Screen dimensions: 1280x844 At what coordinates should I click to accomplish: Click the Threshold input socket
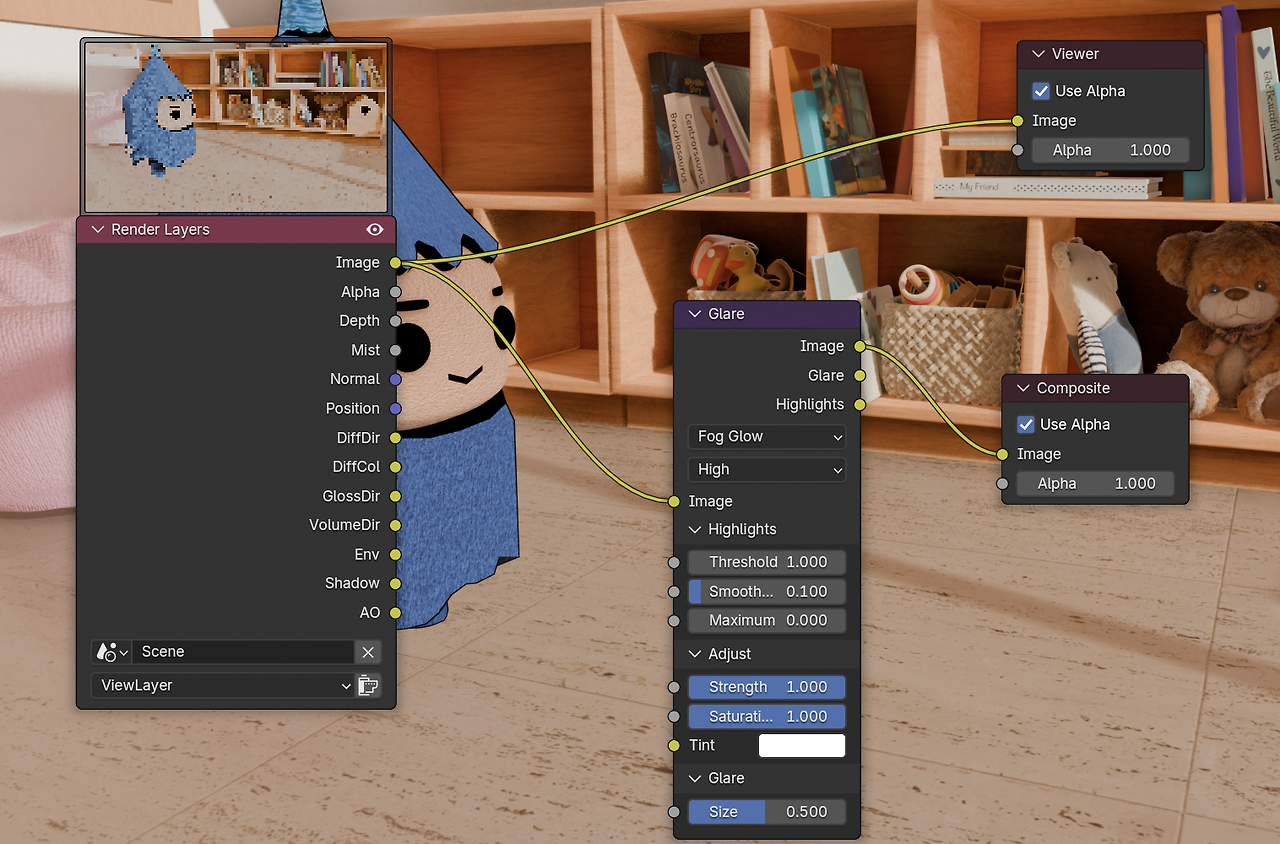coord(675,562)
